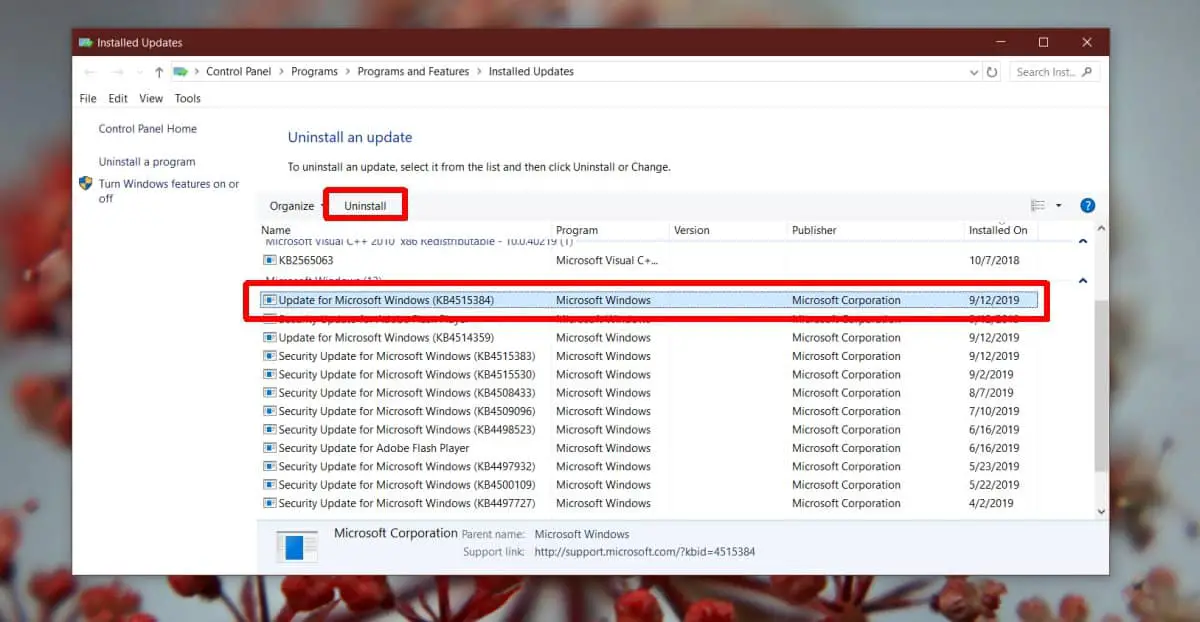This screenshot has width=1200, height=622.
Task: Open the Recent locations dropdown arrow
Action: (139, 72)
